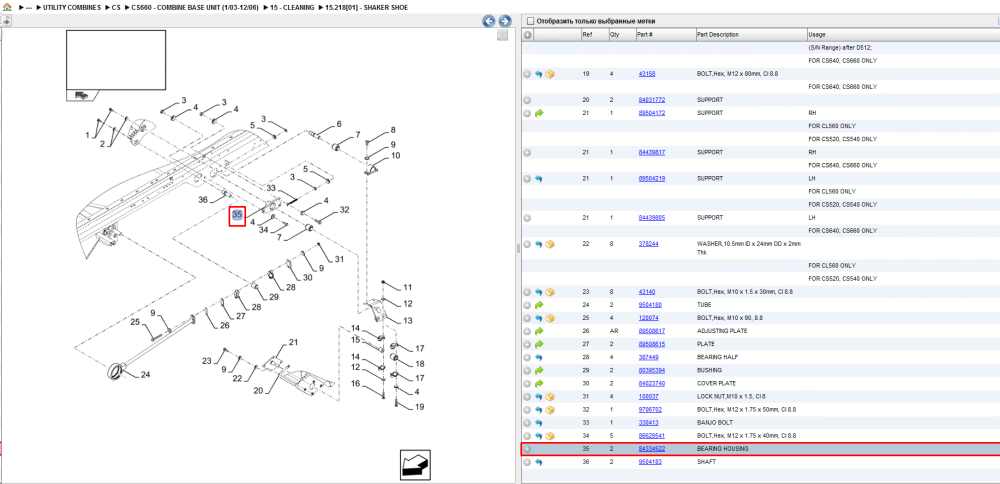Select callout 35 in the diagram
Image resolution: width=1000 pixels, height=484 pixels.
click(237, 216)
